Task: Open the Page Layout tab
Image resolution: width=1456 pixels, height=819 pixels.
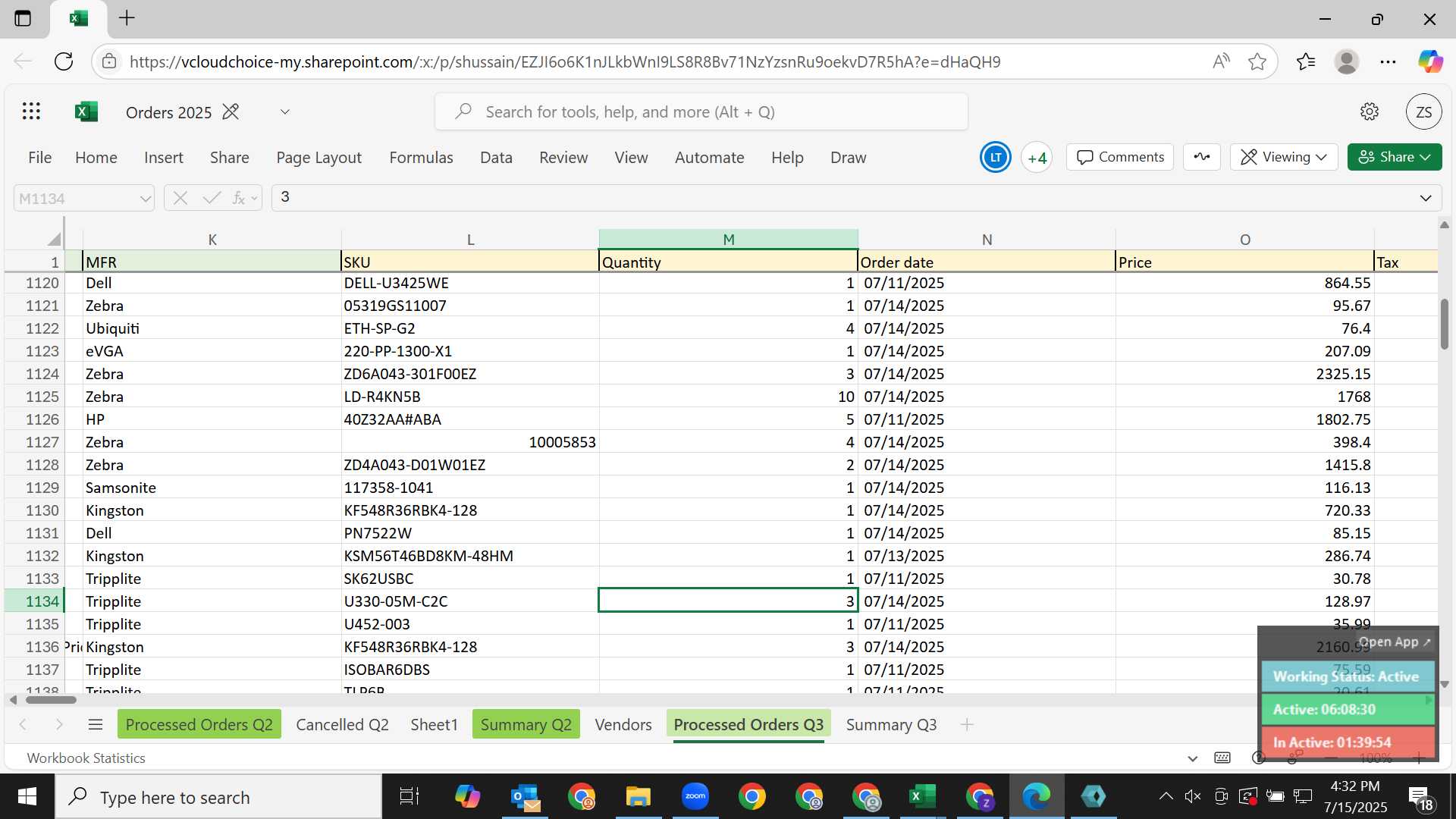Action: [318, 157]
